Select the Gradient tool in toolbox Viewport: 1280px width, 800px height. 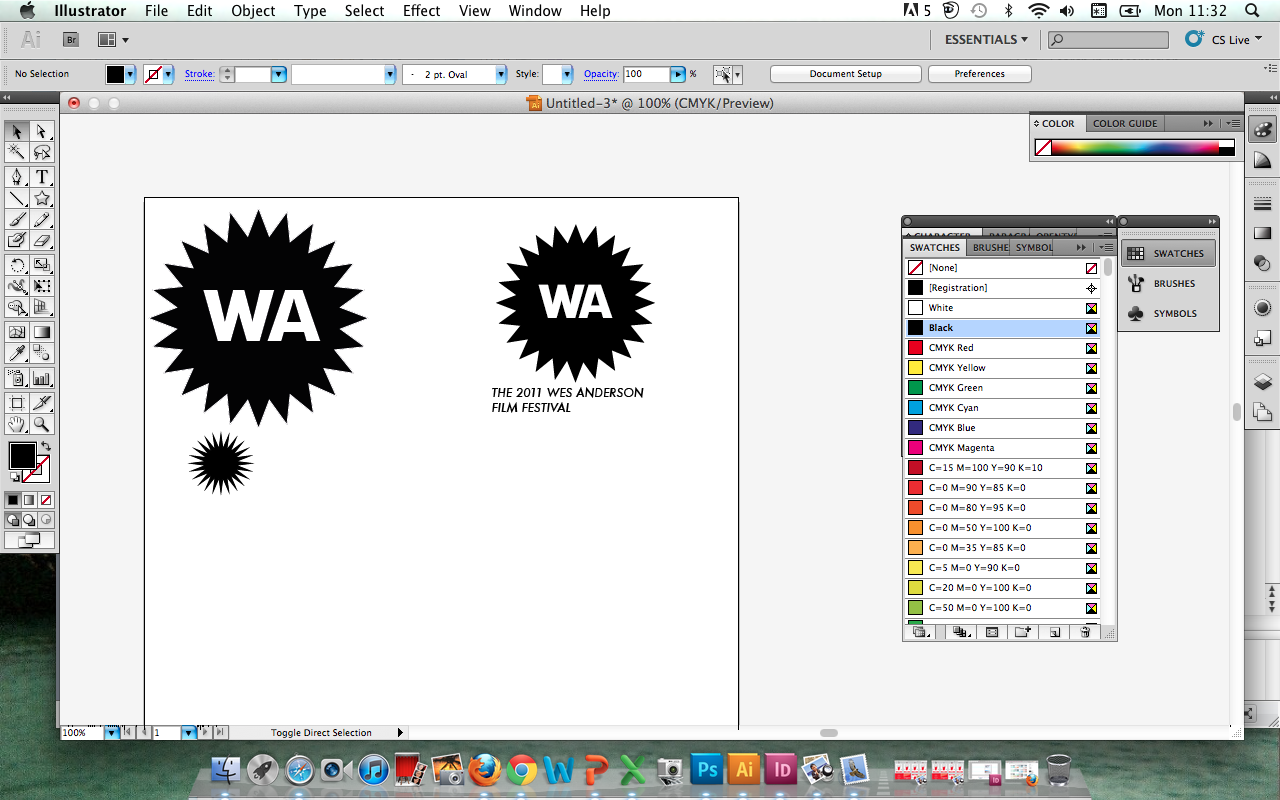42,332
